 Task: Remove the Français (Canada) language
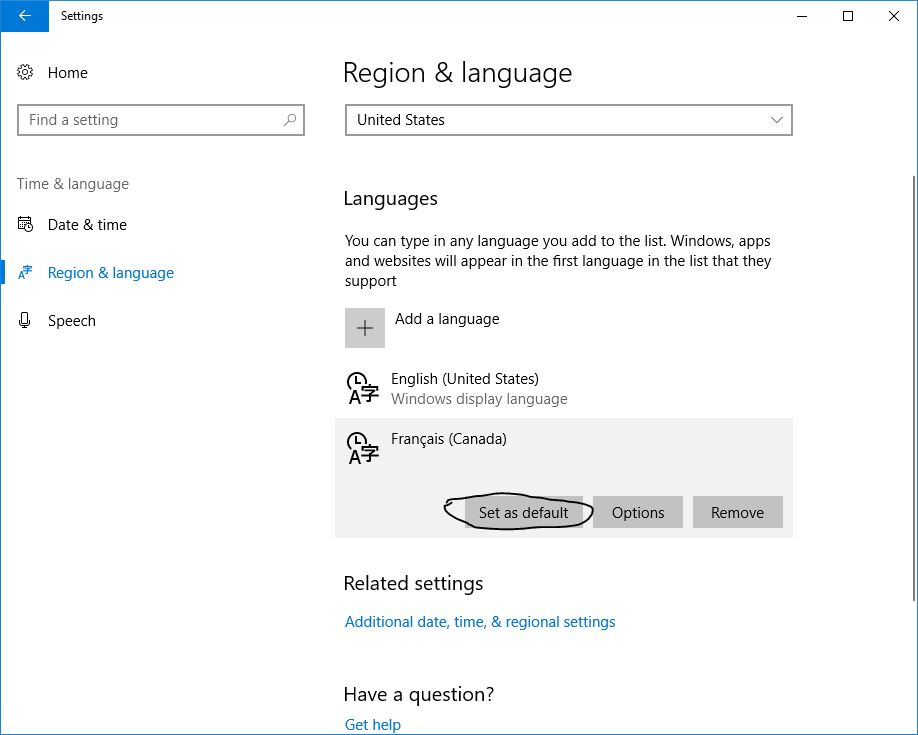pyautogui.click(x=738, y=512)
